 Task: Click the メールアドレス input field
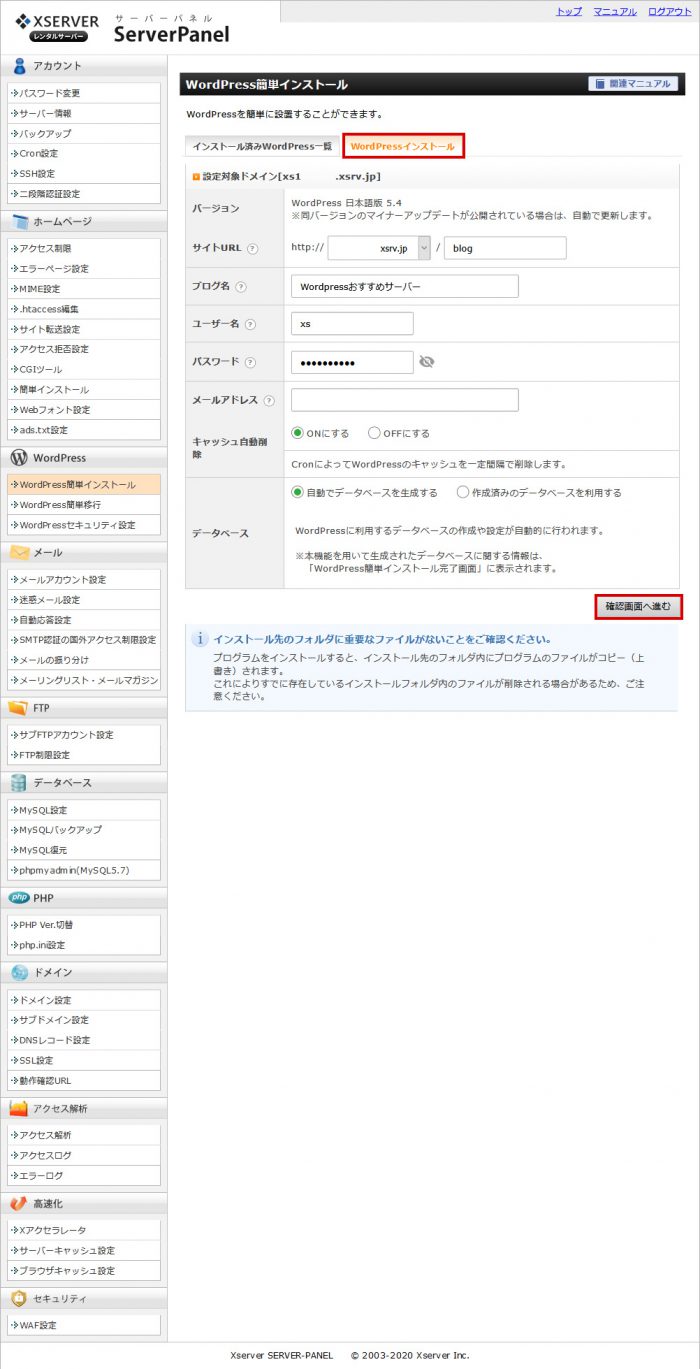point(405,400)
